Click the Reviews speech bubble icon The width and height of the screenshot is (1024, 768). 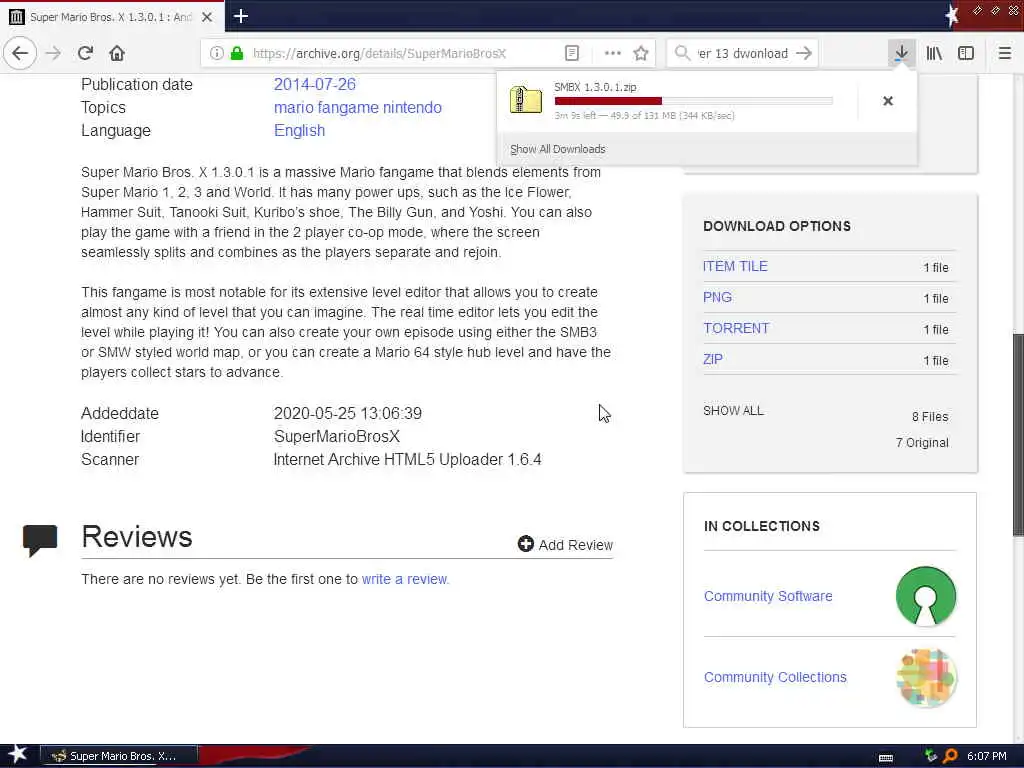(x=40, y=540)
